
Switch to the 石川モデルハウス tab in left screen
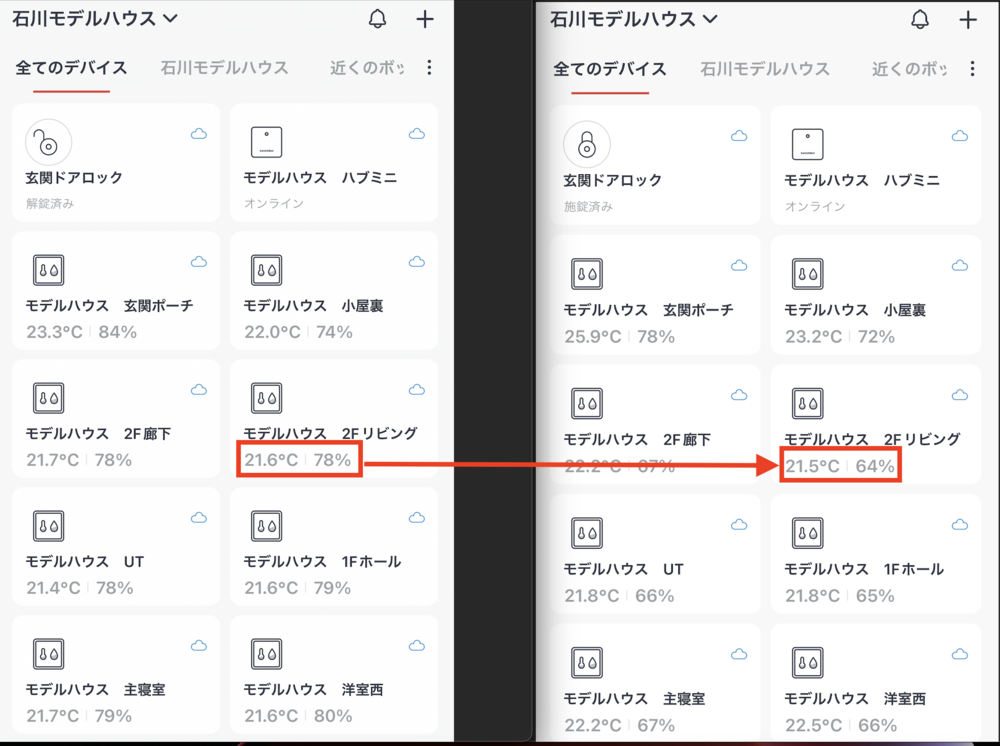(x=224, y=68)
